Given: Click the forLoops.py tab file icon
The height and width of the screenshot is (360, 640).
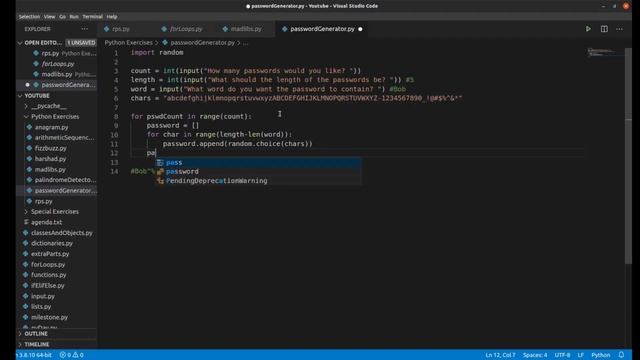Looking at the screenshot, I should 164,29.
